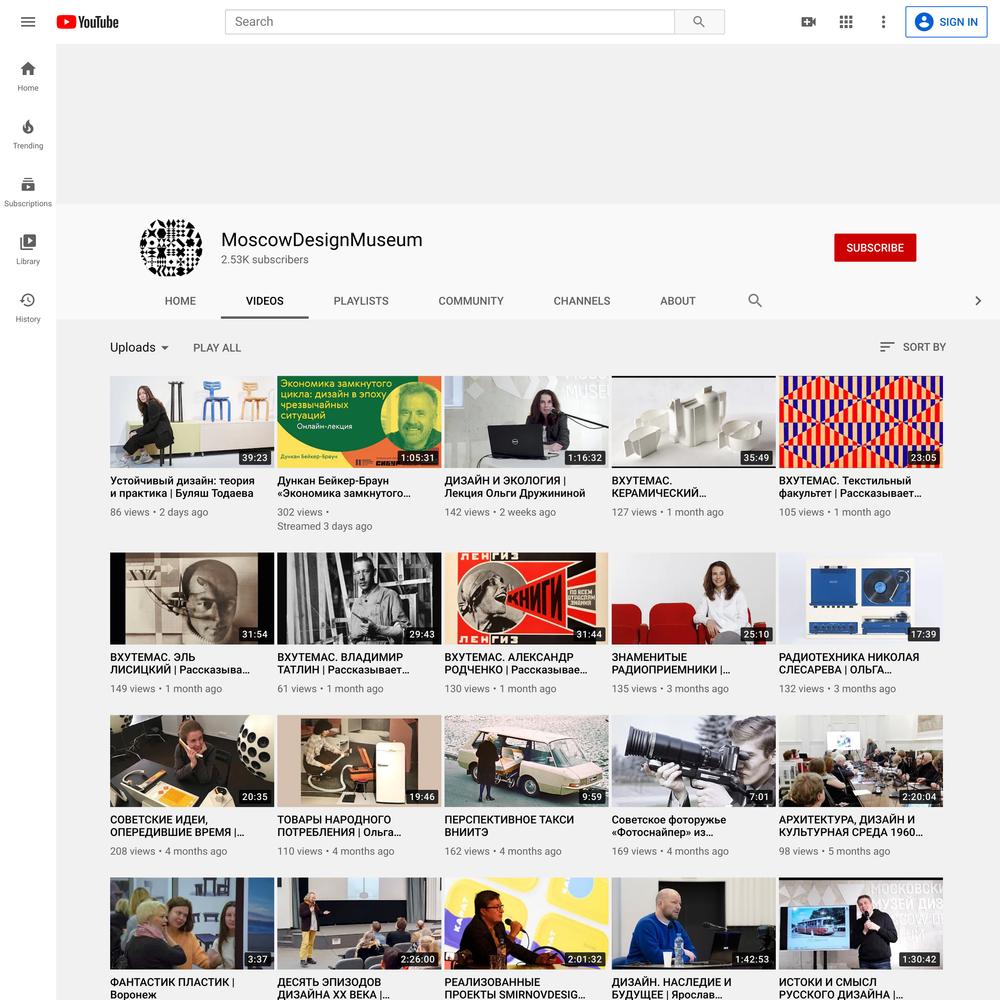Play the 19:46 refrigerator thumbnail

[359, 761]
